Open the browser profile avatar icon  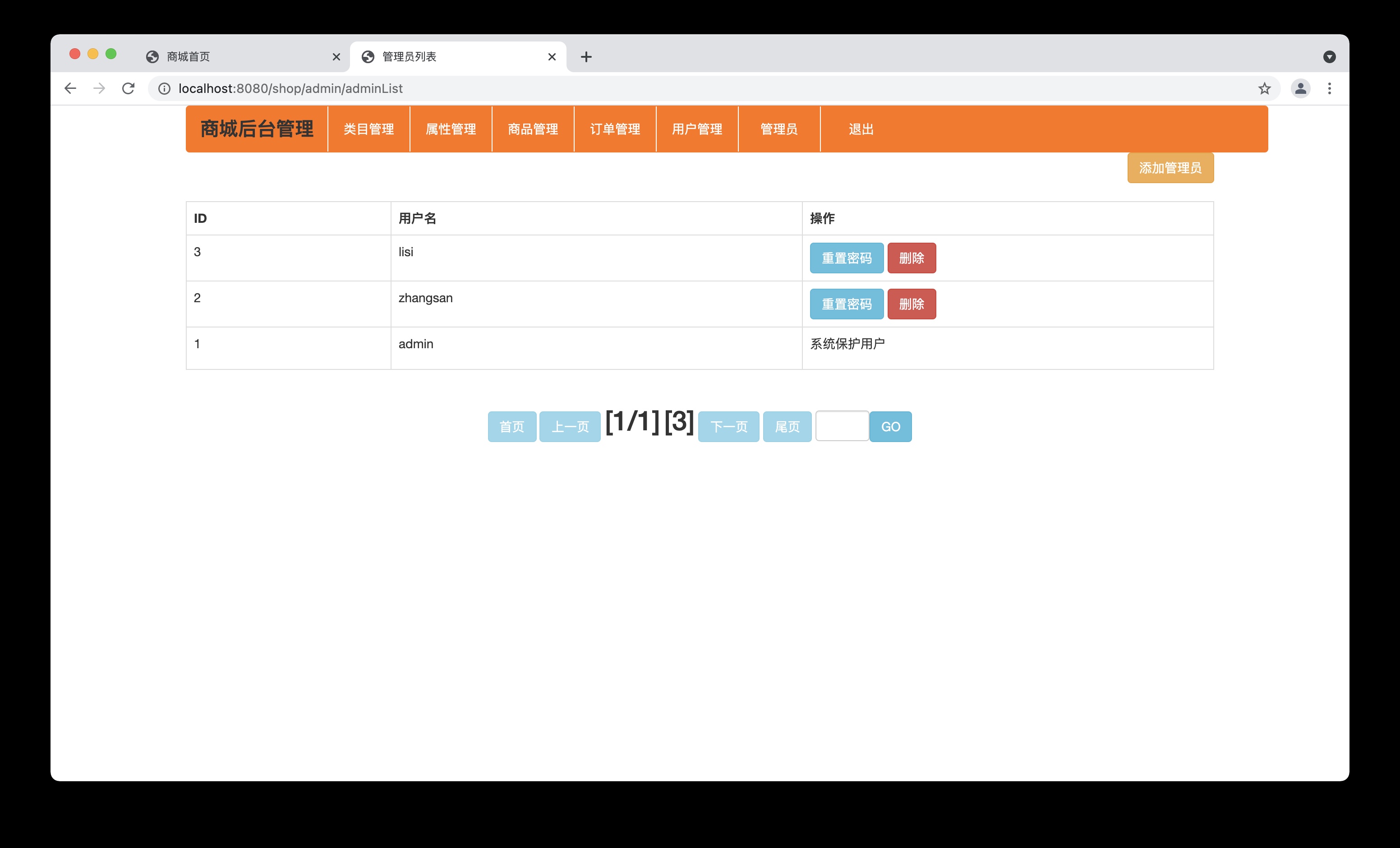pos(1300,89)
